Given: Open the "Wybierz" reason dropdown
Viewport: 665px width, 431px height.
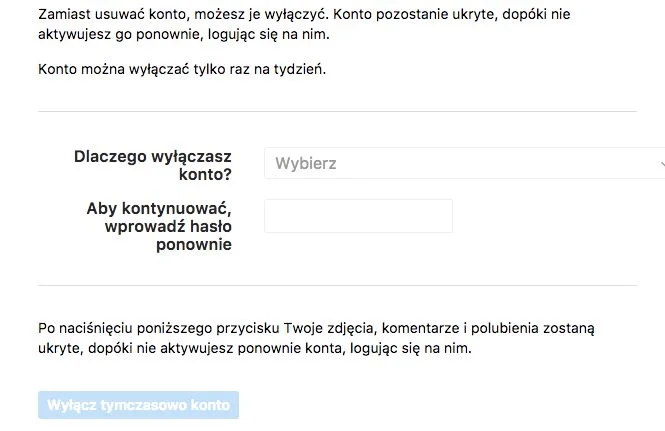Looking at the screenshot, I should coord(464,163).
